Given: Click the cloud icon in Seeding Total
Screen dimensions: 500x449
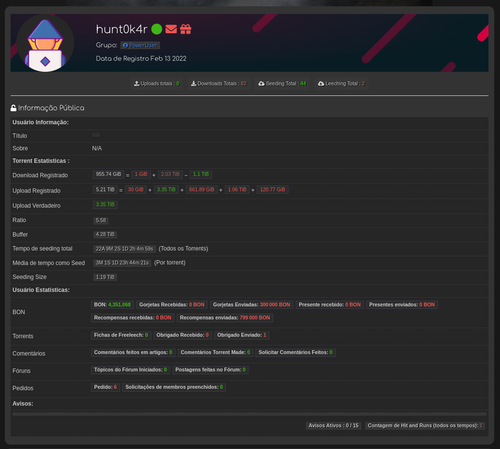Looking at the screenshot, I should click(x=262, y=84).
